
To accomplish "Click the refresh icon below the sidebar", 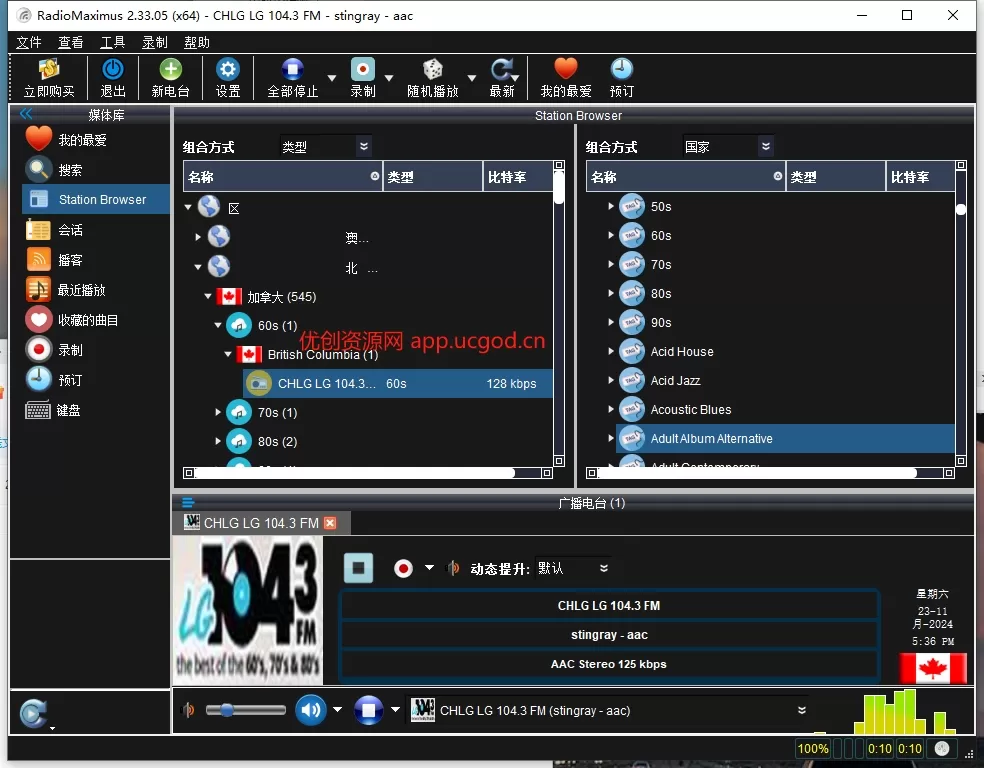I will coord(33,713).
